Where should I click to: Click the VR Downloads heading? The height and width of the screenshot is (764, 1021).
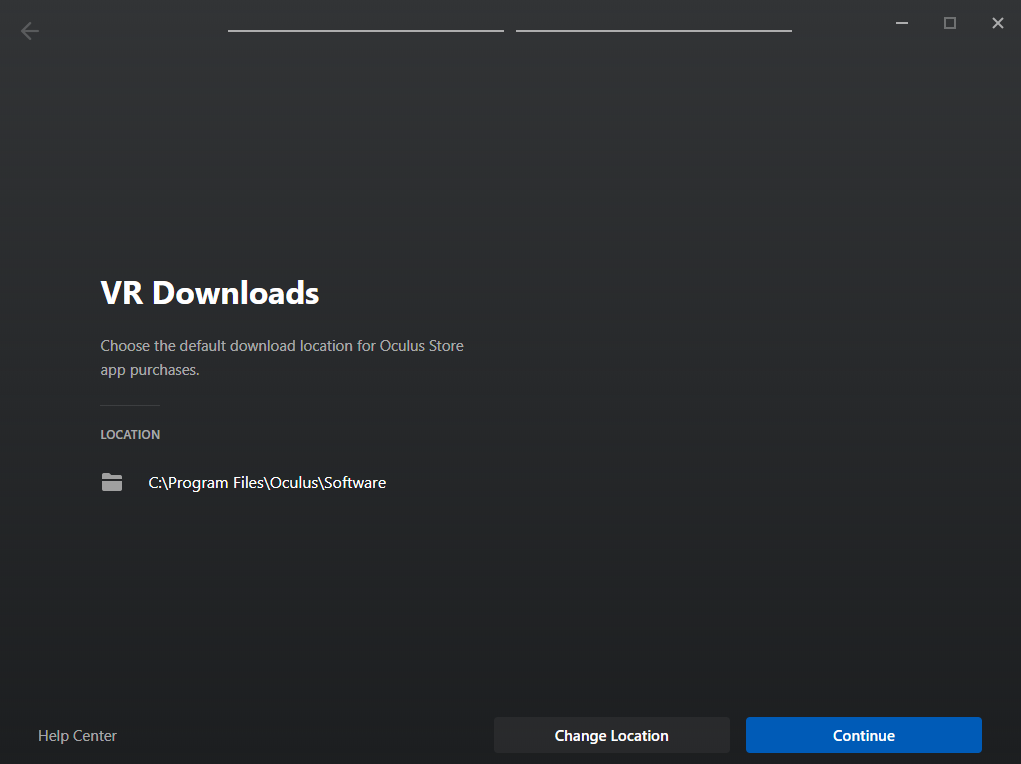click(210, 293)
